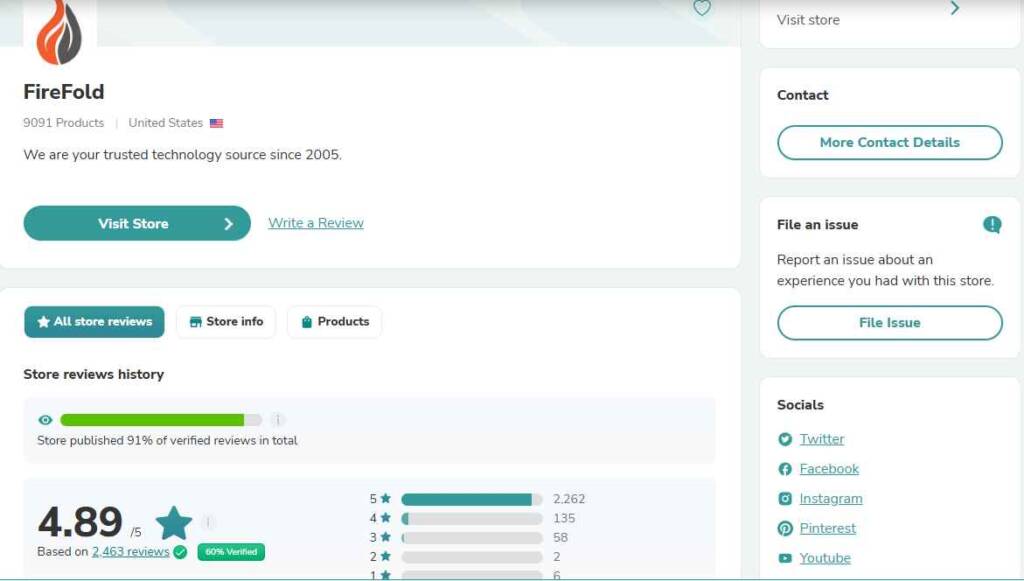Click the Facebook social icon
Screen dimensions: 1024x581
click(785, 469)
